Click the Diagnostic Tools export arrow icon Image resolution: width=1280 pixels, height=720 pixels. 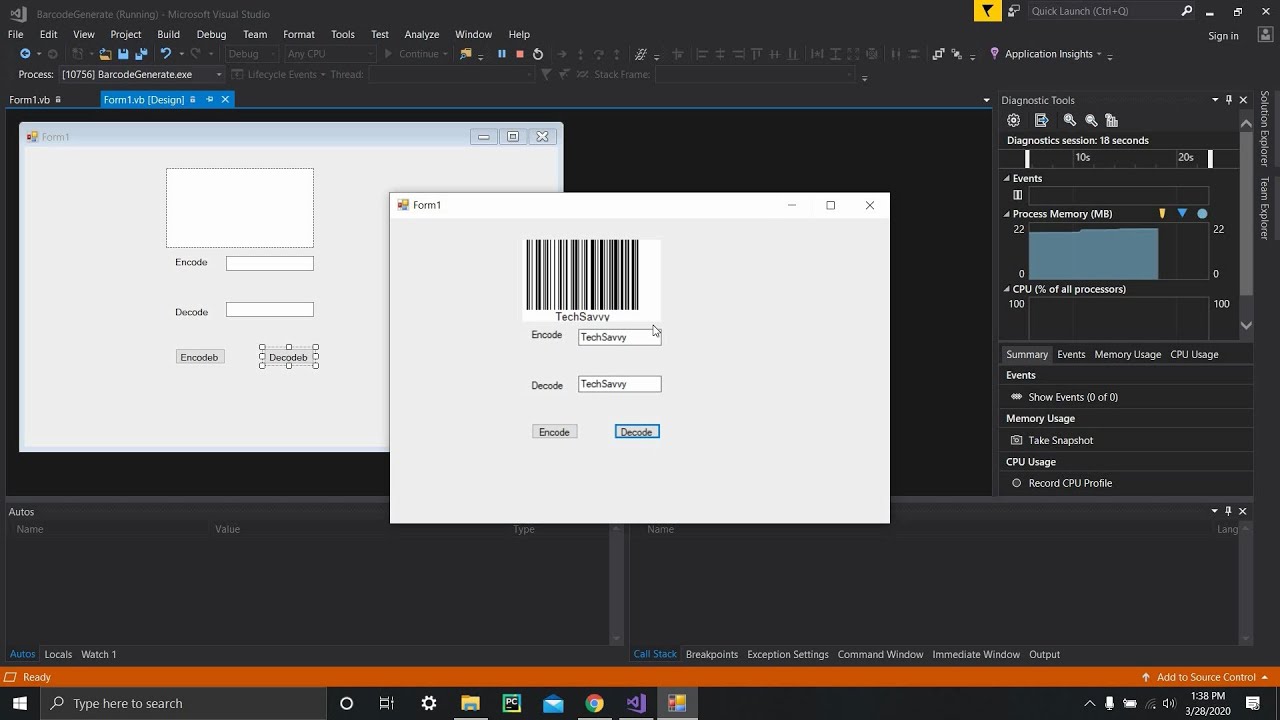click(1041, 120)
